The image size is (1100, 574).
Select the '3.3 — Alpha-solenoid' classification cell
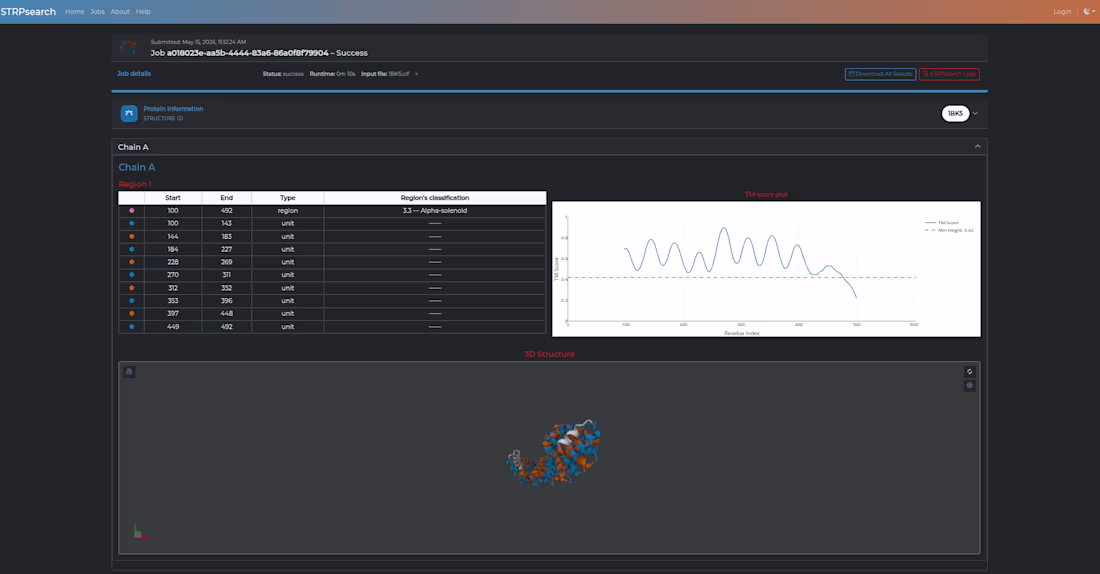point(435,211)
